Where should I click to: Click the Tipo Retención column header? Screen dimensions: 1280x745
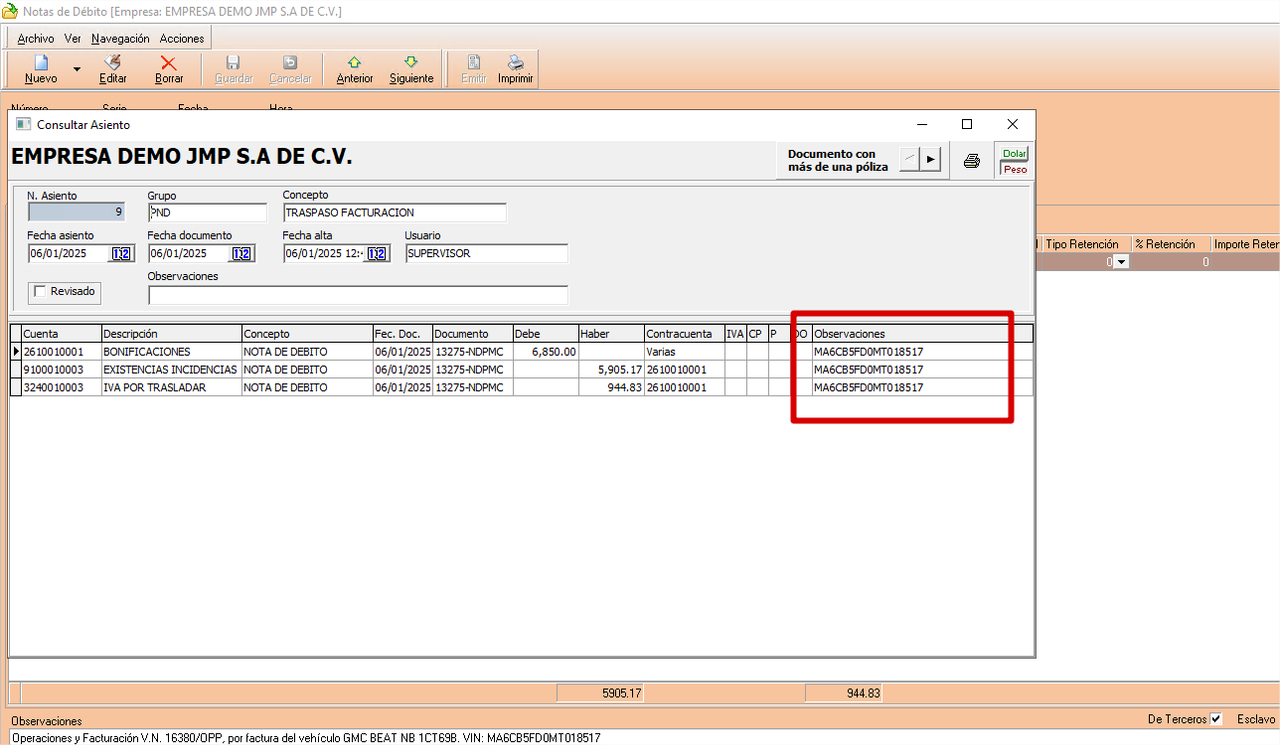(1085, 244)
